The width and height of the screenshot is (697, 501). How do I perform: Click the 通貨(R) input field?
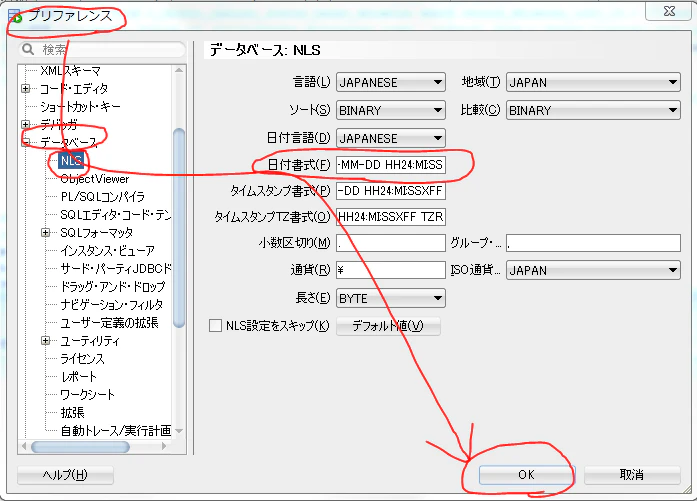click(x=391, y=270)
